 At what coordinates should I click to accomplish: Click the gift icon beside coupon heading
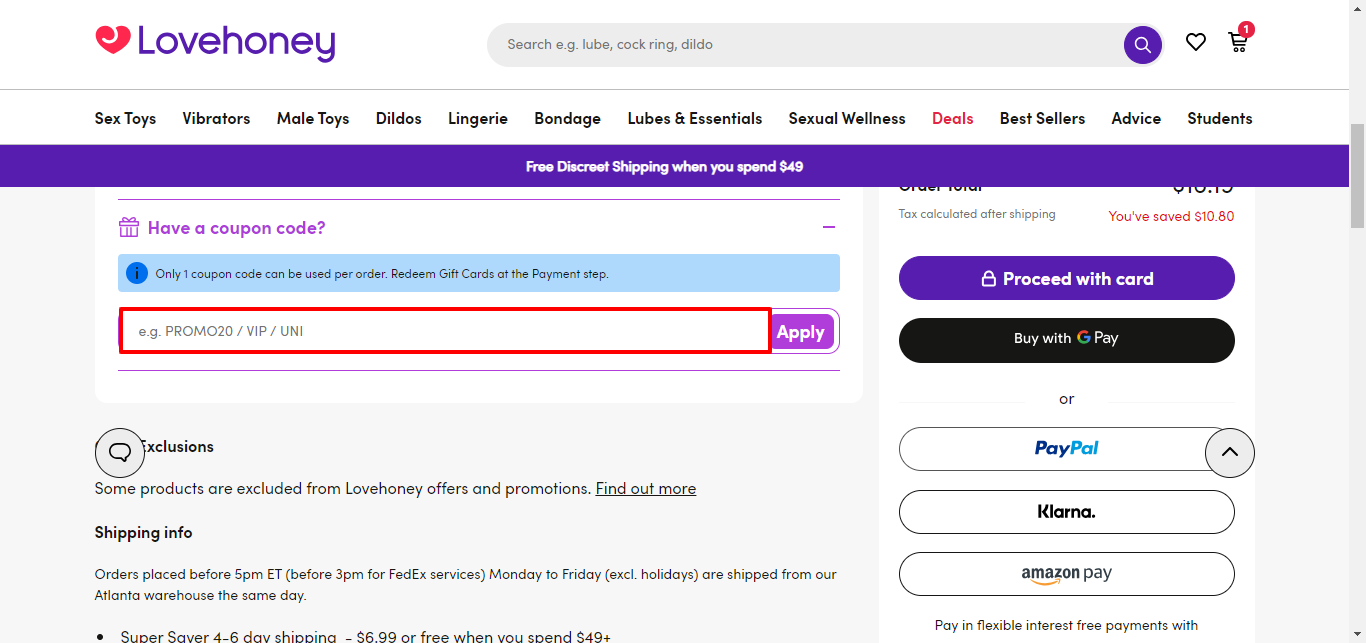129,228
